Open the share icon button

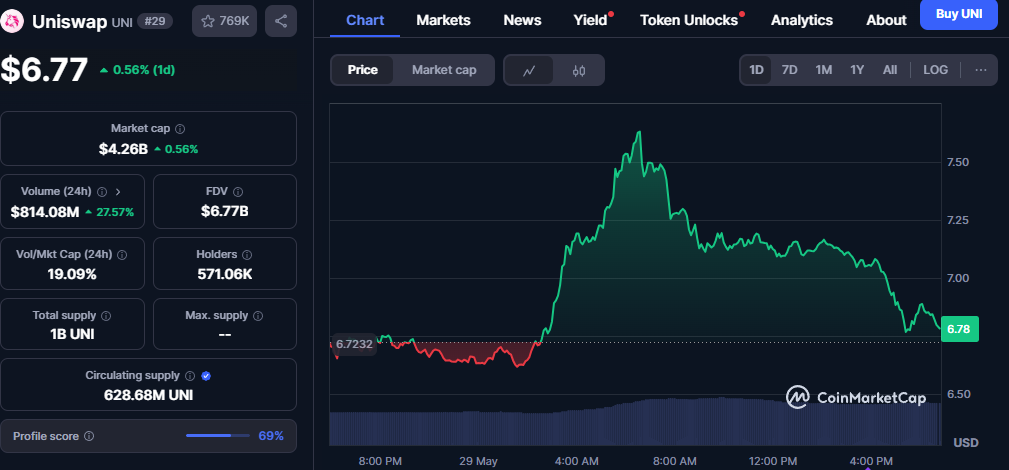coord(281,21)
